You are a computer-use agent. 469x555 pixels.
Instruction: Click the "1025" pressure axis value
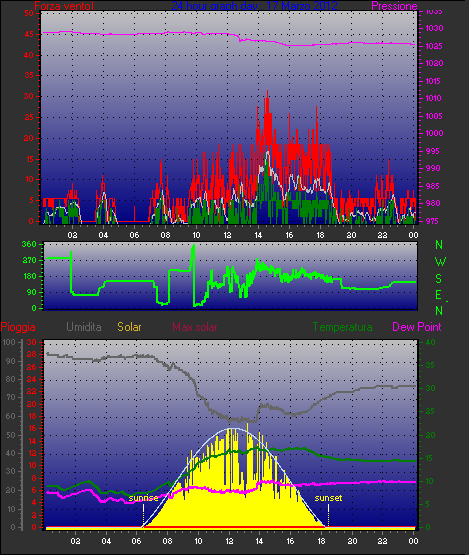[434, 46]
